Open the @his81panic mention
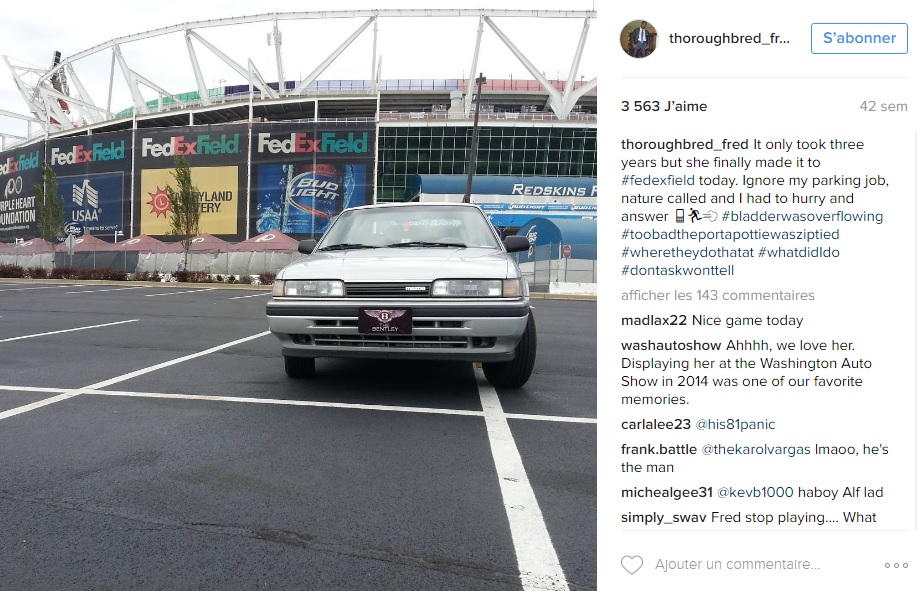The width and height of the screenshot is (917, 591). pyautogui.click(x=735, y=424)
